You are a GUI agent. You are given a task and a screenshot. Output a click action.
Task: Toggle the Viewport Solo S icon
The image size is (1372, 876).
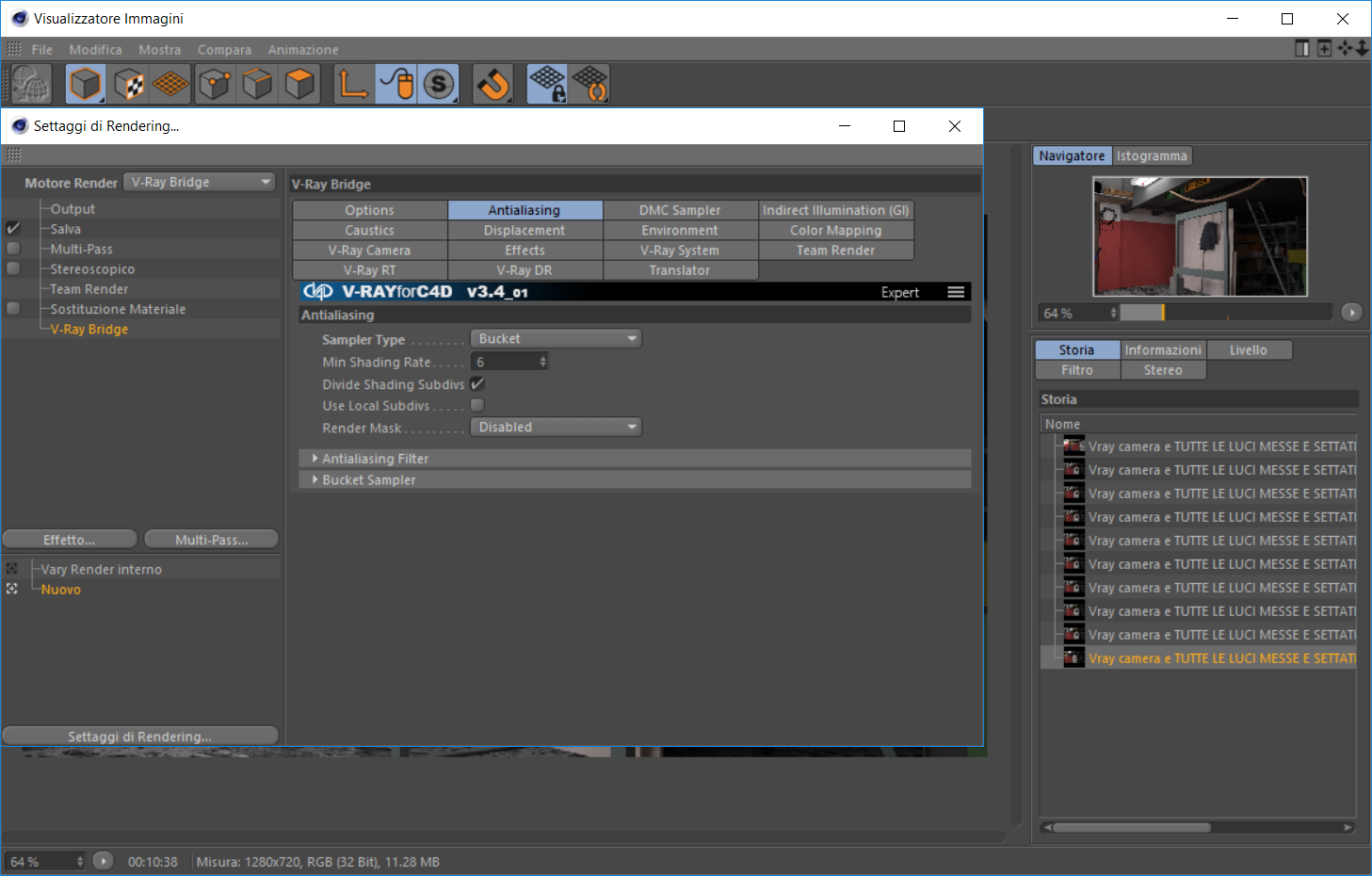tap(439, 84)
